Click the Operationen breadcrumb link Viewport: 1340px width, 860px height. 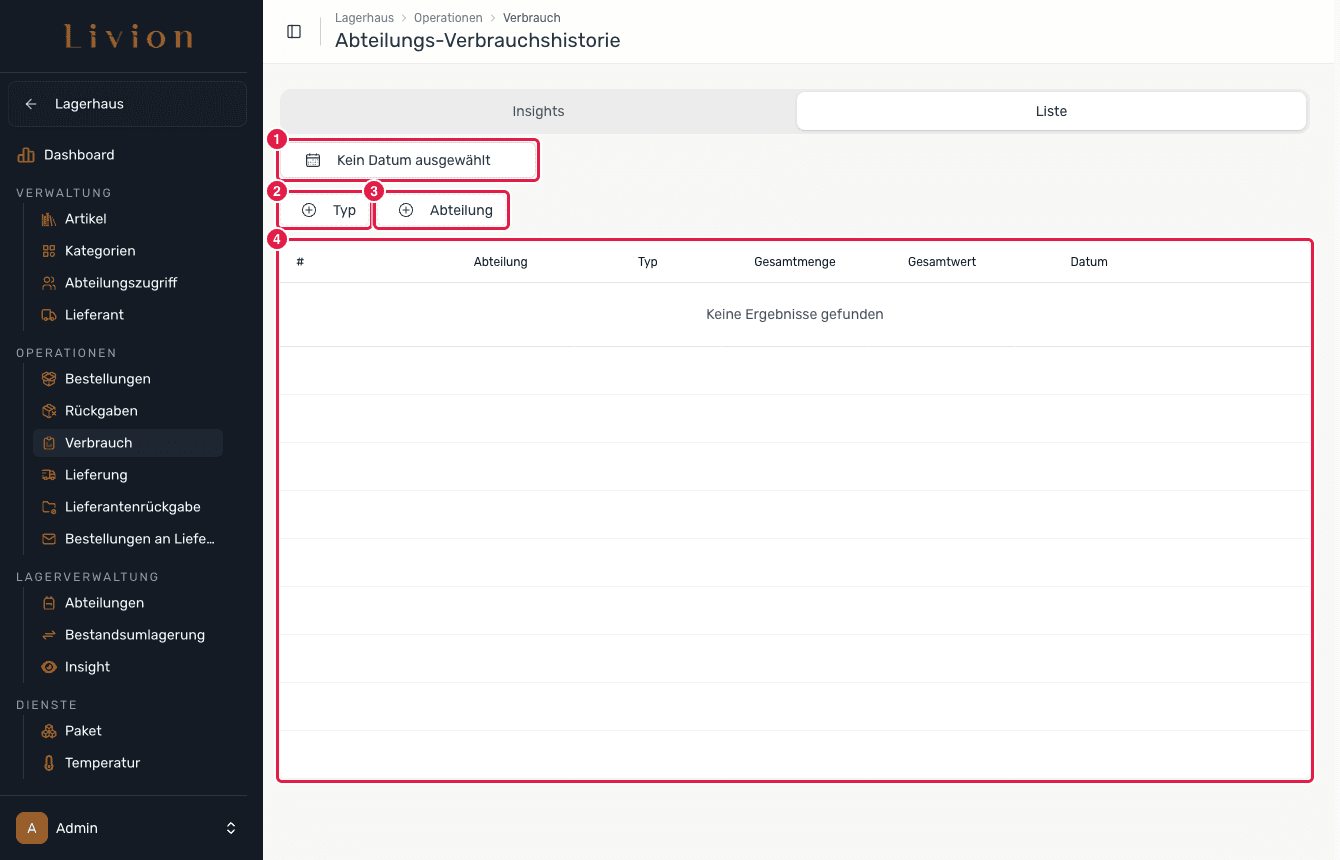(448, 18)
